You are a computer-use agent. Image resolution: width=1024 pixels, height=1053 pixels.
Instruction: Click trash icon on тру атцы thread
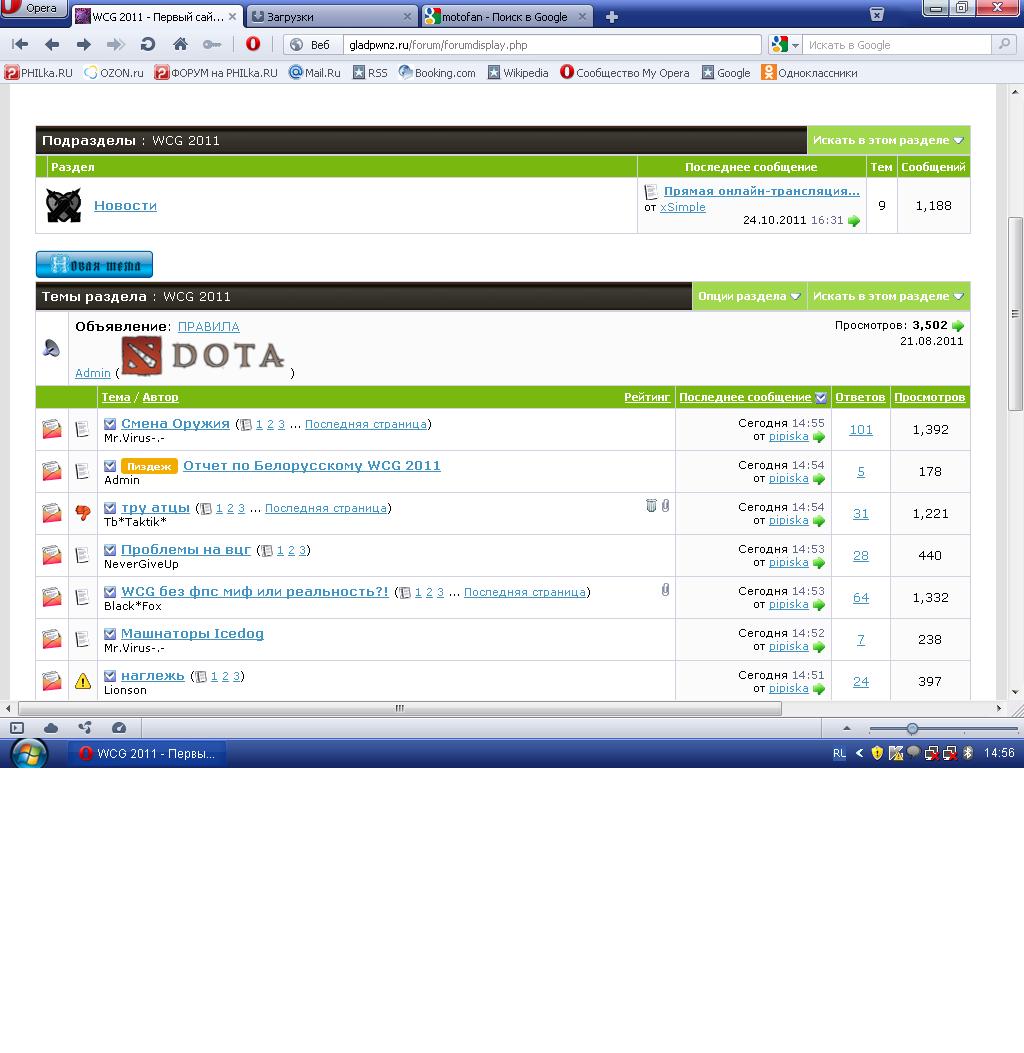point(651,506)
